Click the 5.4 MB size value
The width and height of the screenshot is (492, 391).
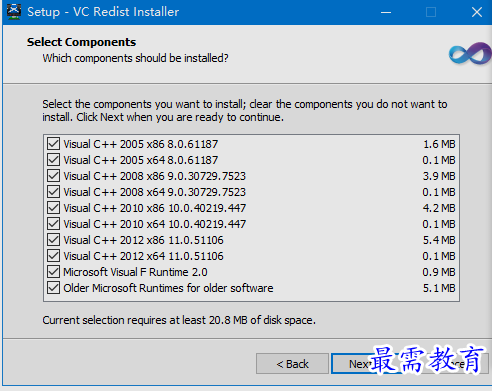(439, 240)
